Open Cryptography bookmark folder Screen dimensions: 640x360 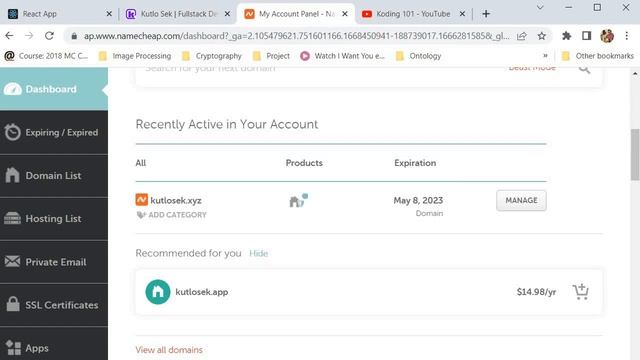[212, 56]
